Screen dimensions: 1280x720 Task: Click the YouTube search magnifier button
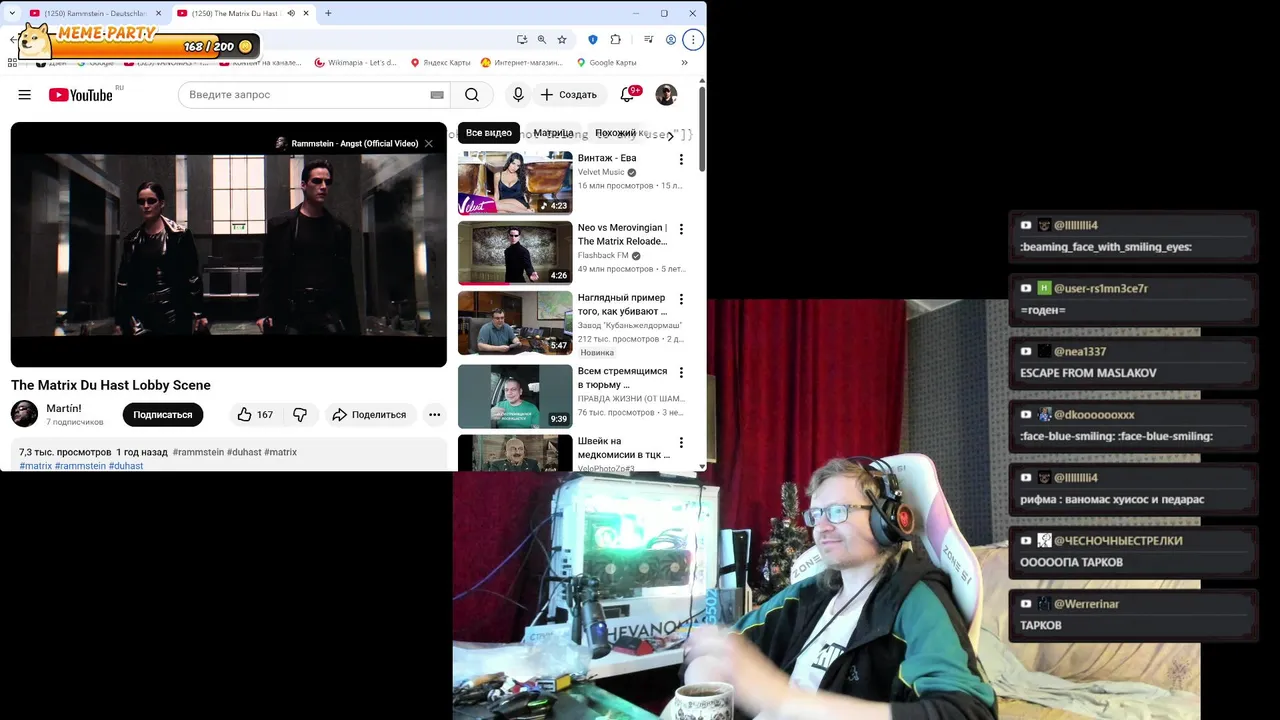(x=472, y=95)
